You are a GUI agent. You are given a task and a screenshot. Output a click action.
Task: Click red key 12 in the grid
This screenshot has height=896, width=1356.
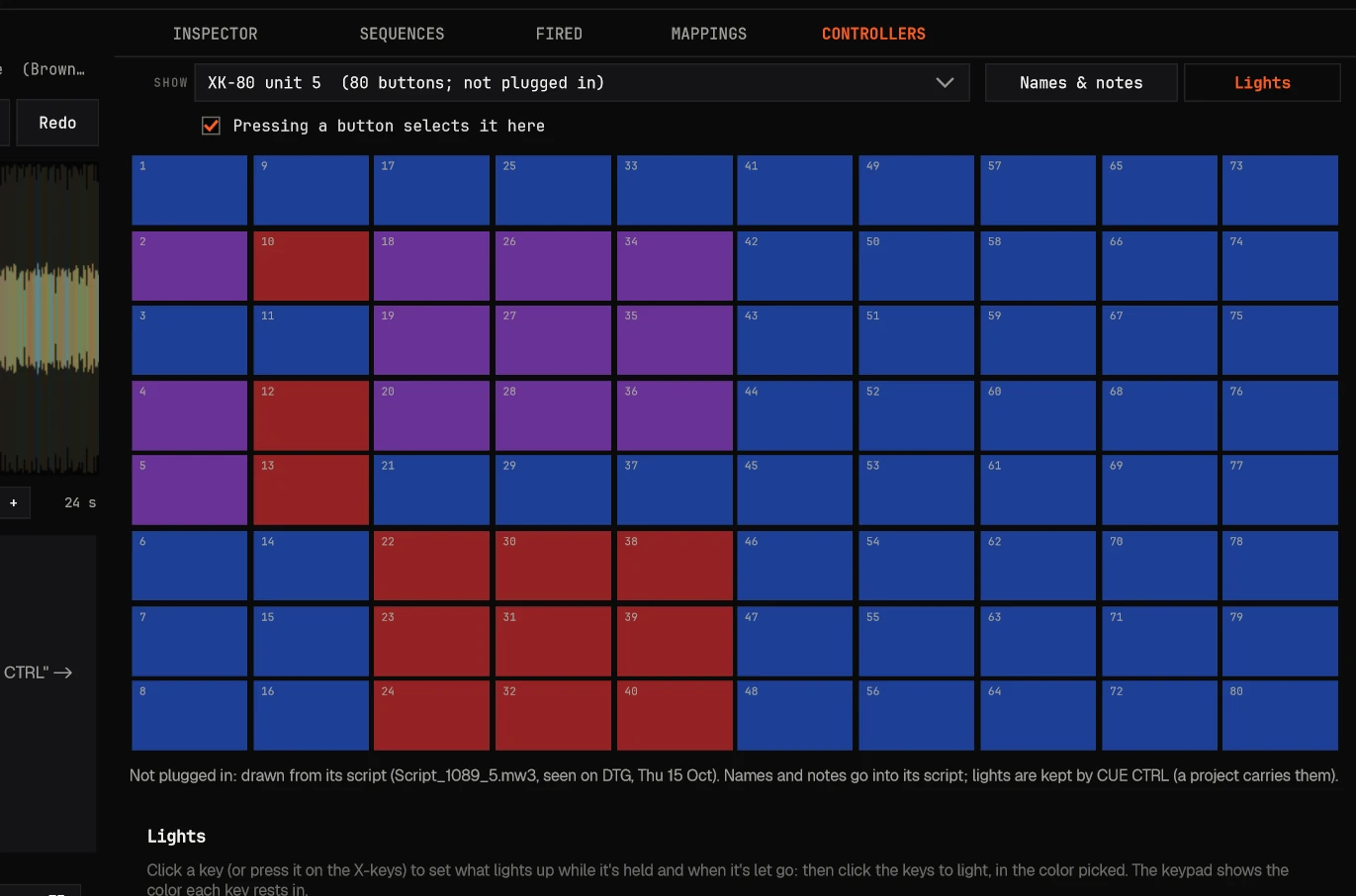311,415
